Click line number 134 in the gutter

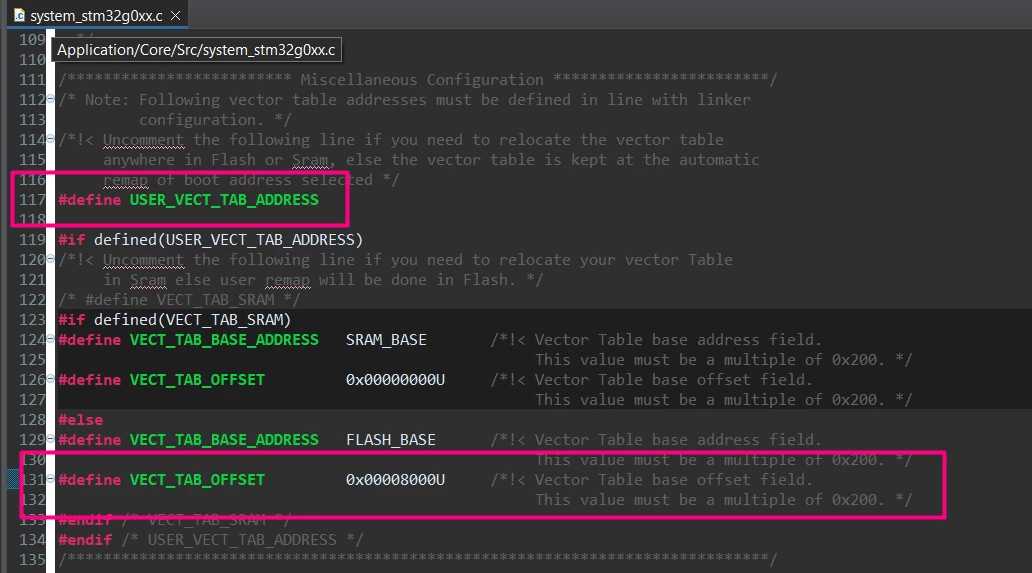tap(32, 540)
